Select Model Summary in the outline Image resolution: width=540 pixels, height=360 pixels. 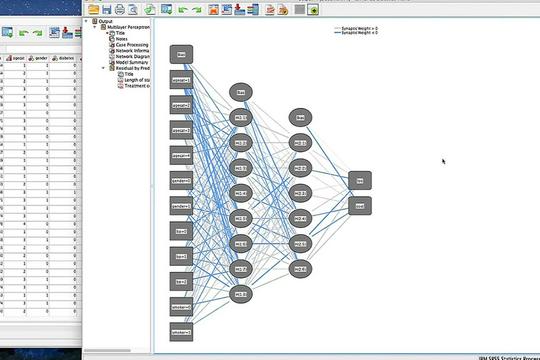pos(132,62)
